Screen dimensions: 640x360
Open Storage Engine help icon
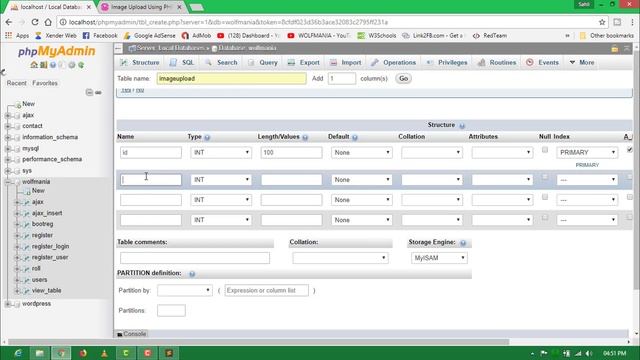[463, 243]
